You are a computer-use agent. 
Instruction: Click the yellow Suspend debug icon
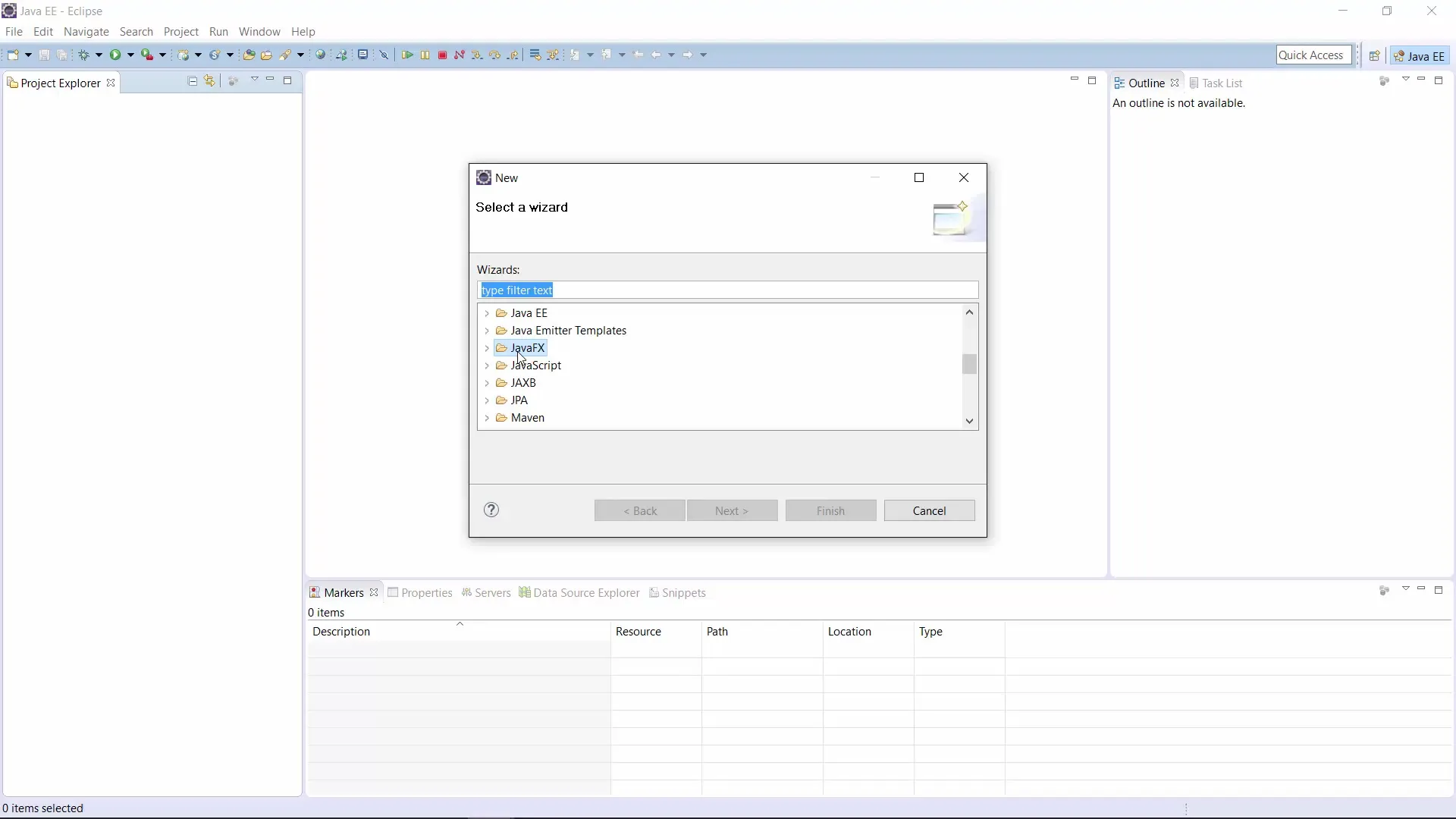[425, 55]
